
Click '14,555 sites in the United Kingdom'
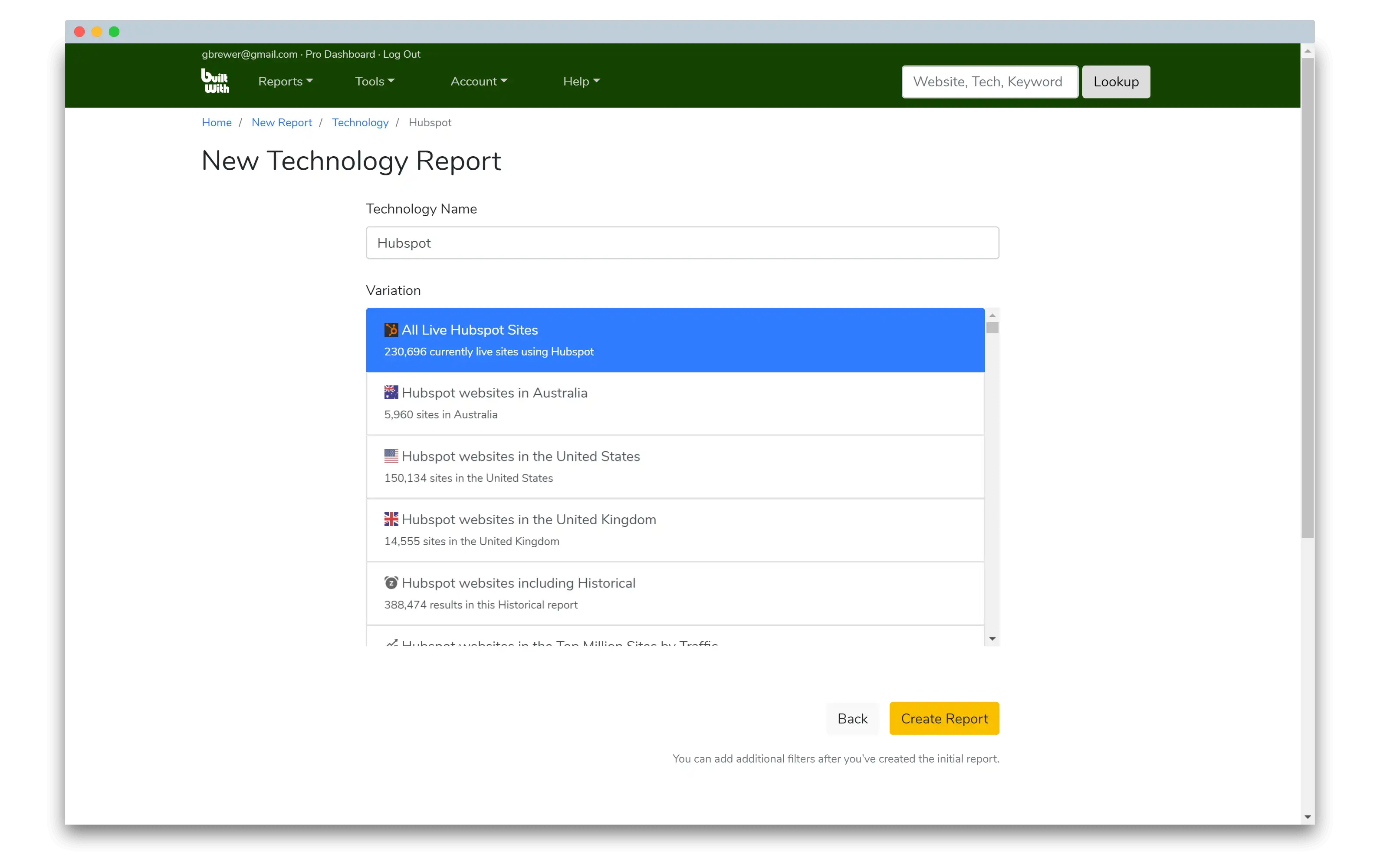471,541
